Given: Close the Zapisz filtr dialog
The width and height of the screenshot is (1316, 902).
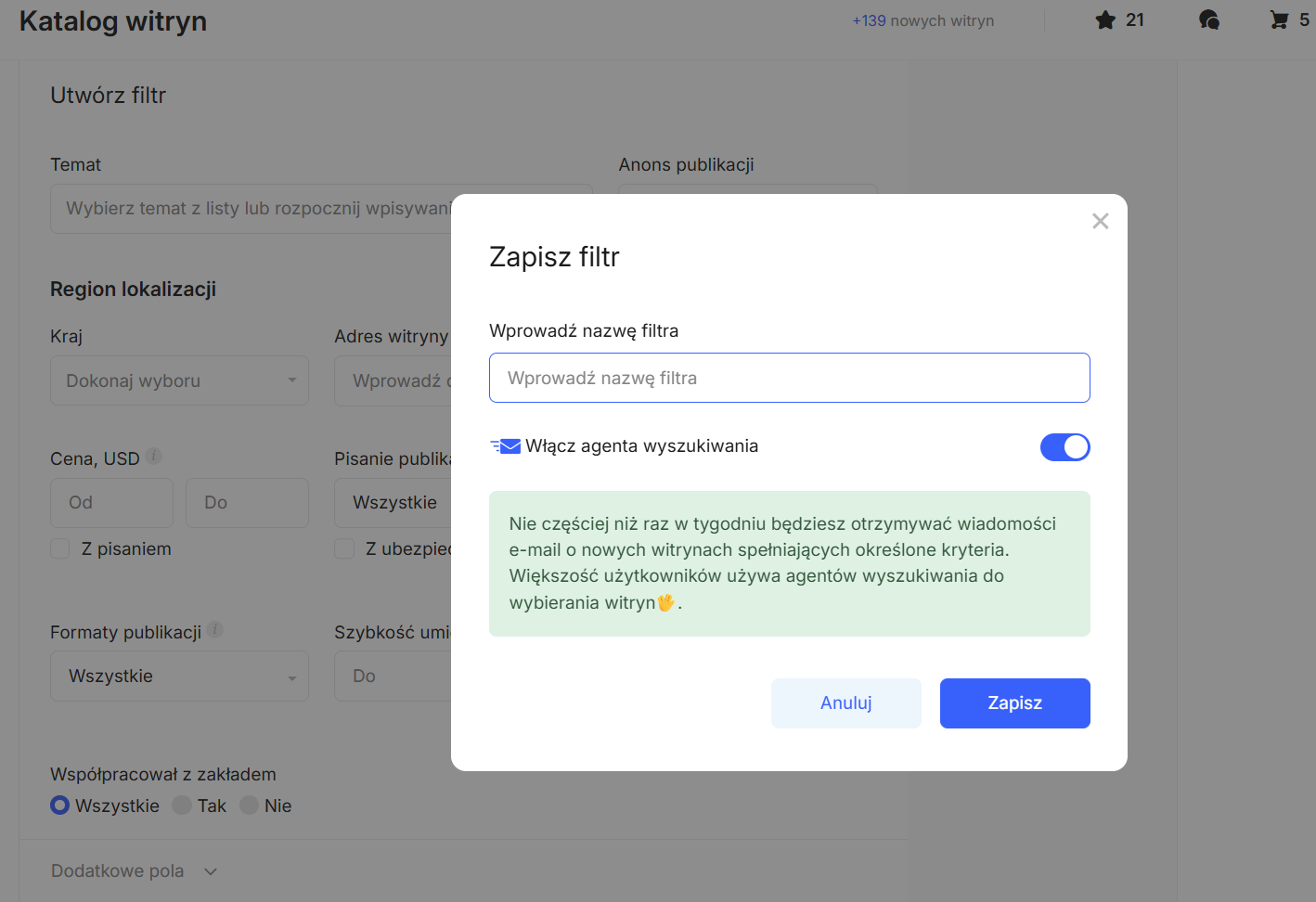Looking at the screenshot, I should [x=1100, y=221].
